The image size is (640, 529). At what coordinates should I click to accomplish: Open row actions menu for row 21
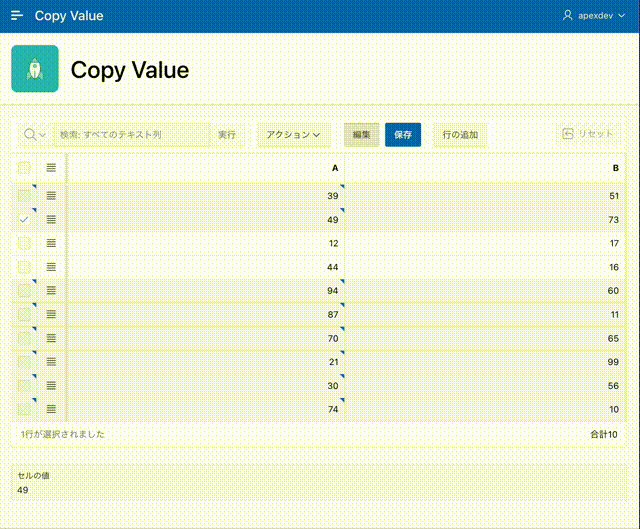[x=51, y=362]
